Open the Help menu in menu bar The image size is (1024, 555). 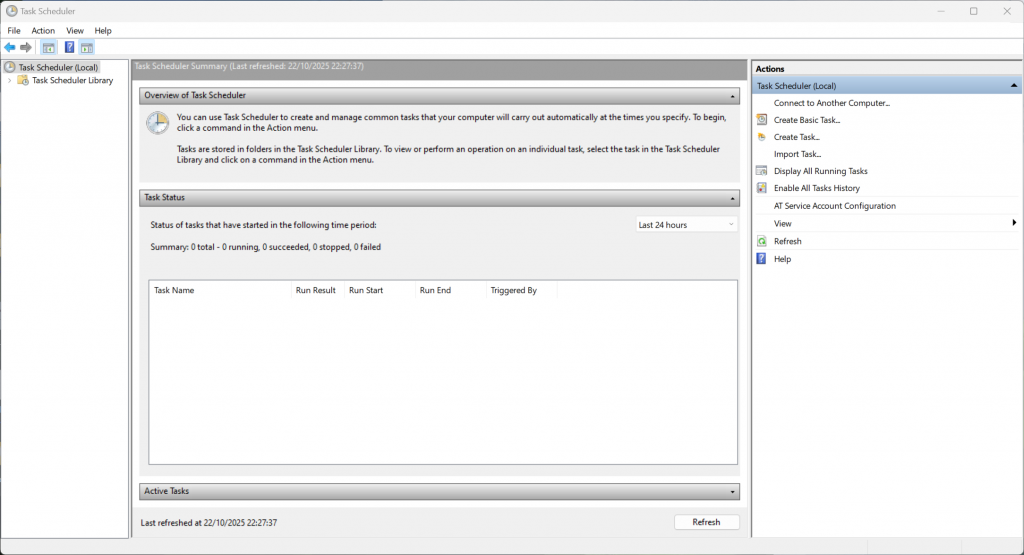(103, 31)
